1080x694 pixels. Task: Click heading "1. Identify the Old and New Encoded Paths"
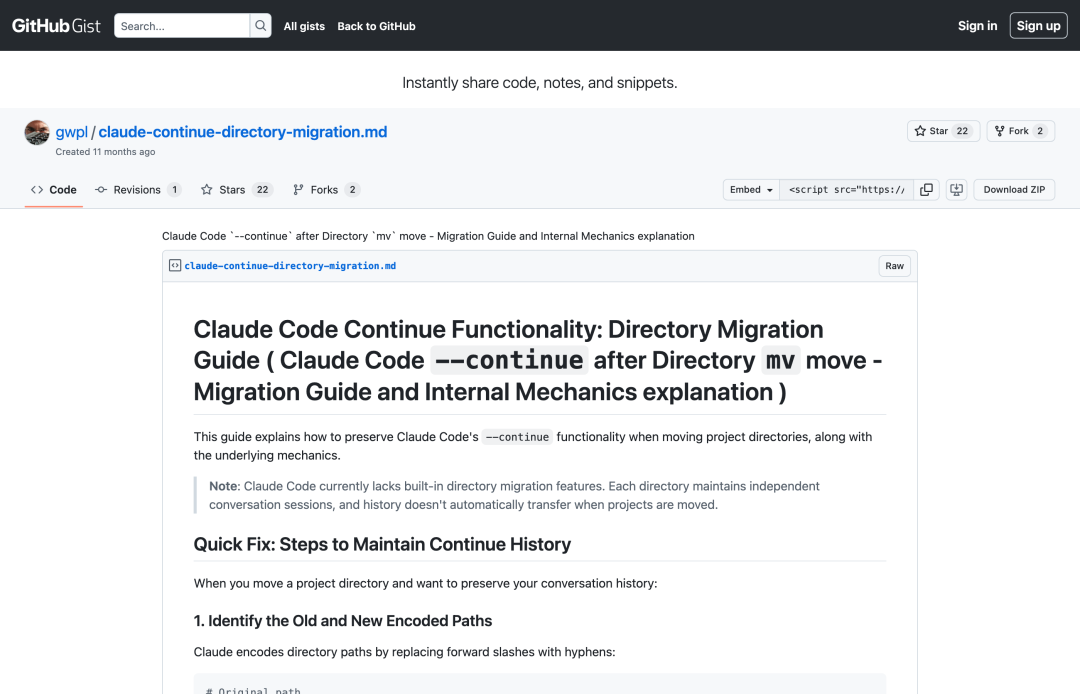pos(343,620)
